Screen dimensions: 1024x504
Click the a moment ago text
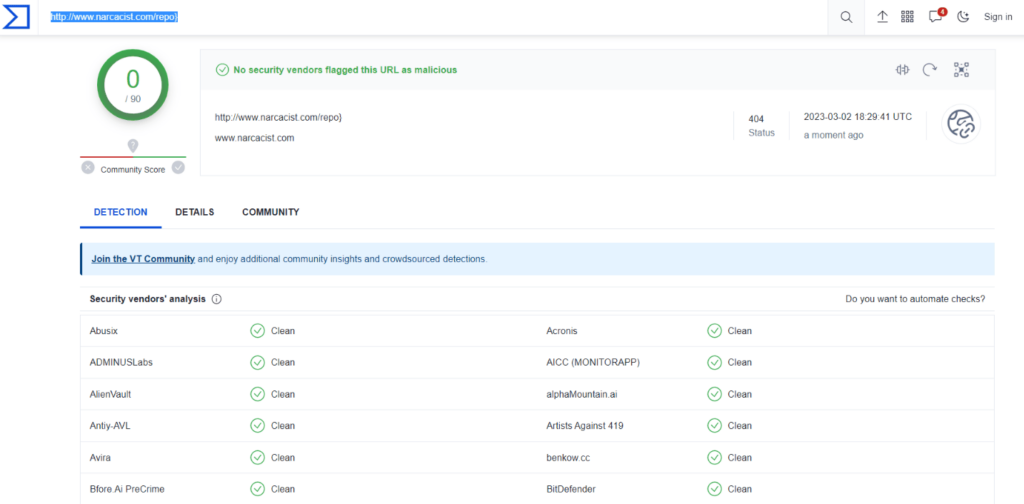pyautogui.click(x=833, y=135)
